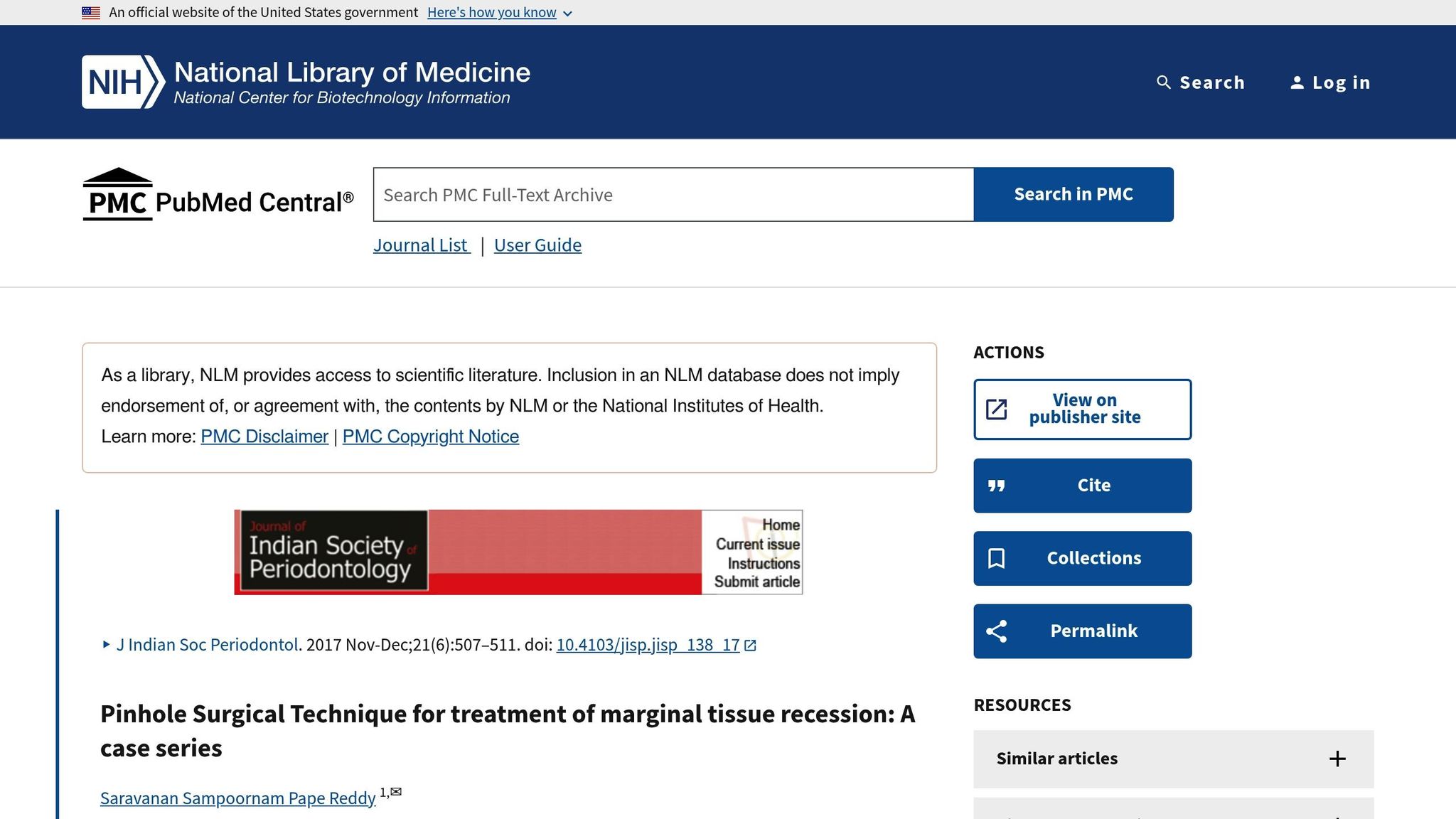Open the PMC Disclaimer link
Image resolution: width=1456 pixels, height=819 pixels.
pyautogui.click(x=264, y=437)
